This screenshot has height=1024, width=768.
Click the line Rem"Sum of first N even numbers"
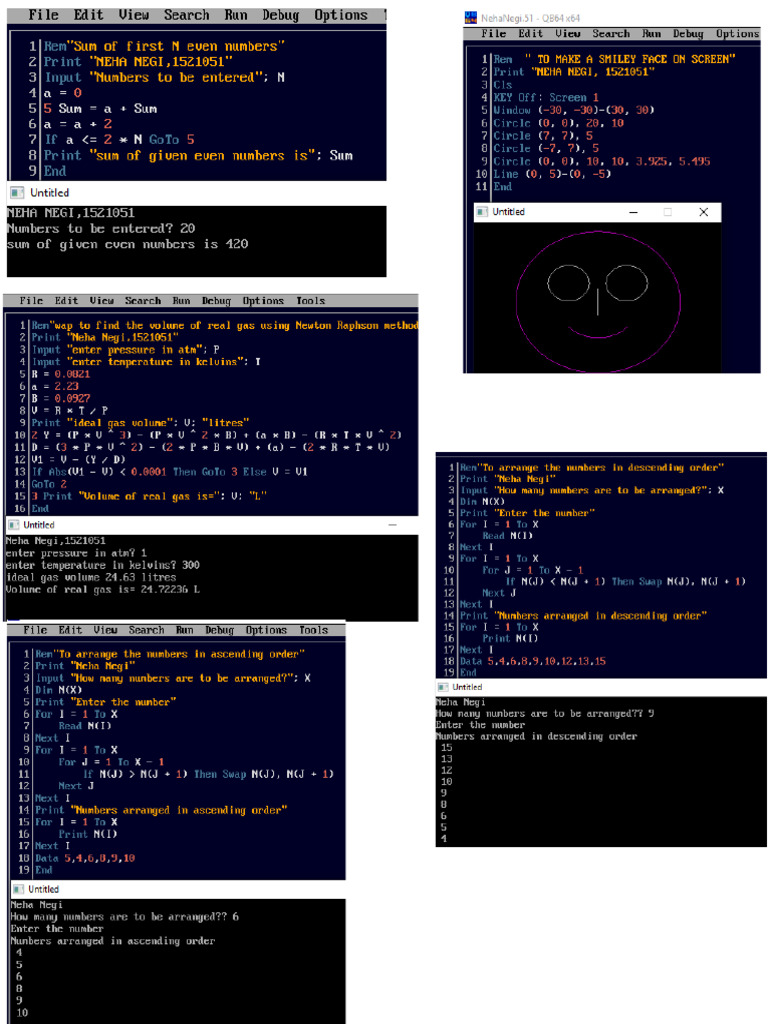(165, 46)
